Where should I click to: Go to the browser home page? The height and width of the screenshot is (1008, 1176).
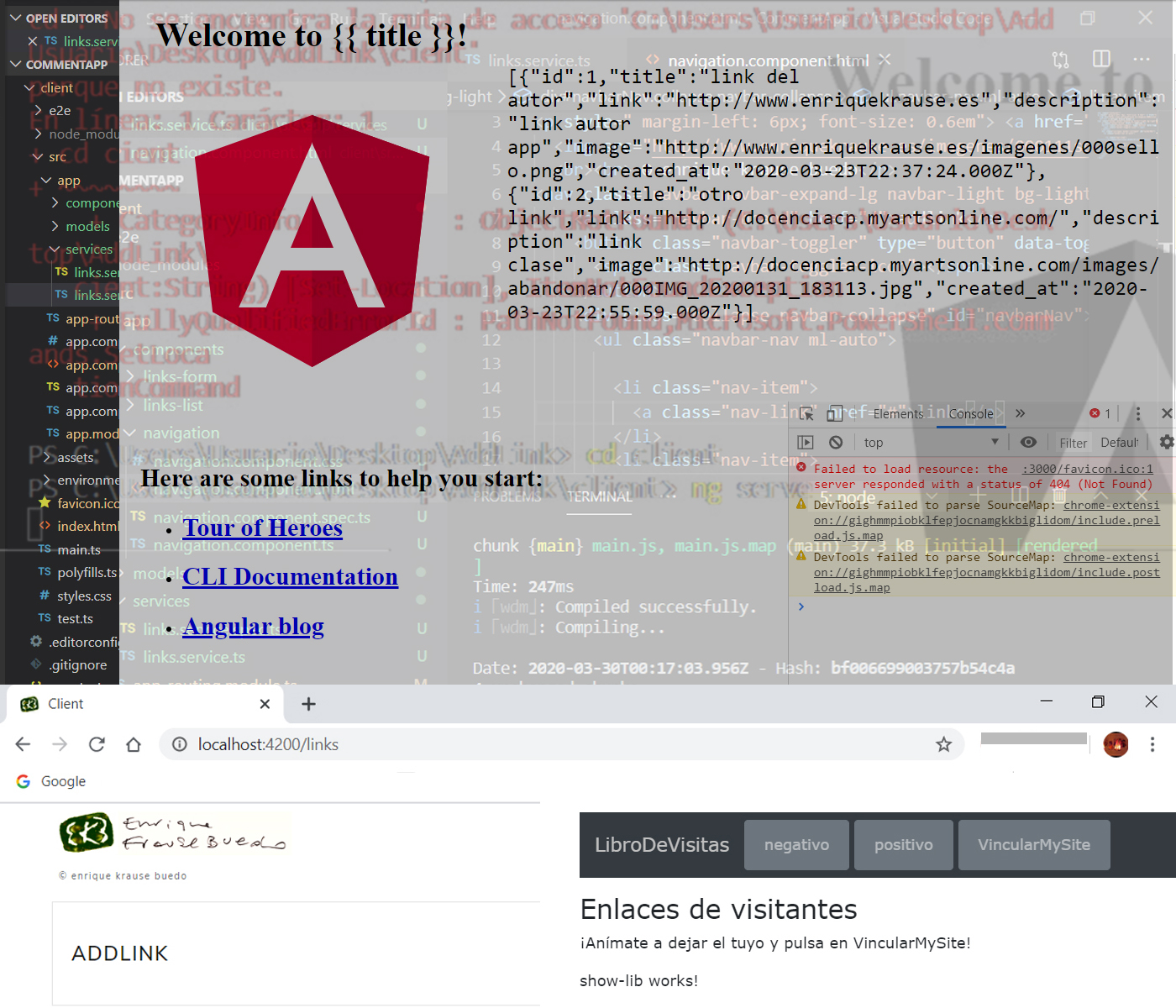[x=134, y=744]
